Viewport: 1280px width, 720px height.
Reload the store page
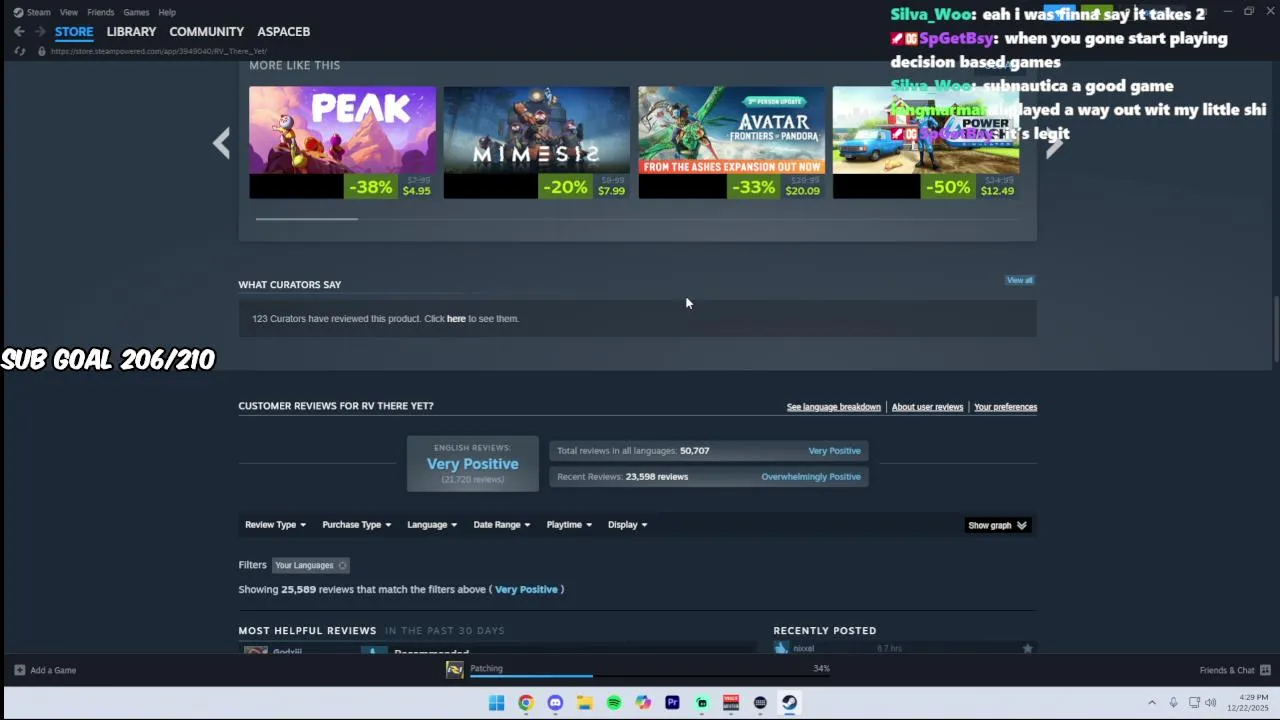click(19, 51)
